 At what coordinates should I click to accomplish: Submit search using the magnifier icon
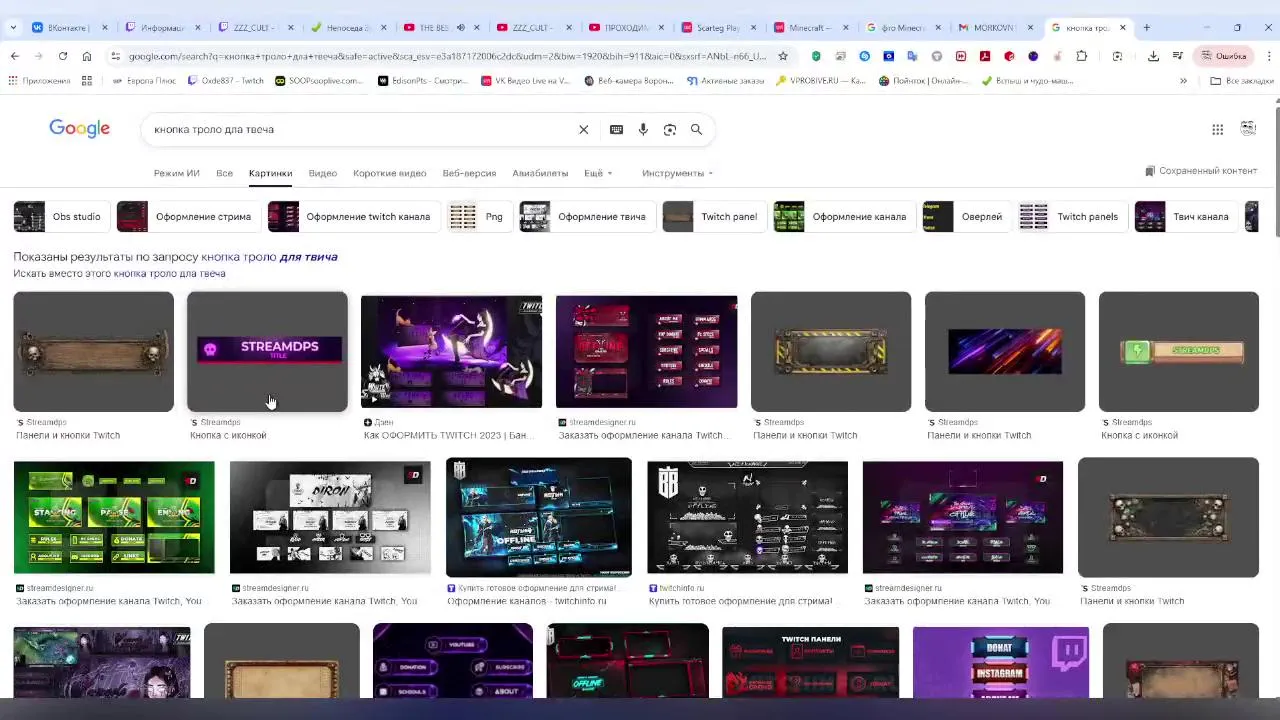[x=696, y=129]
